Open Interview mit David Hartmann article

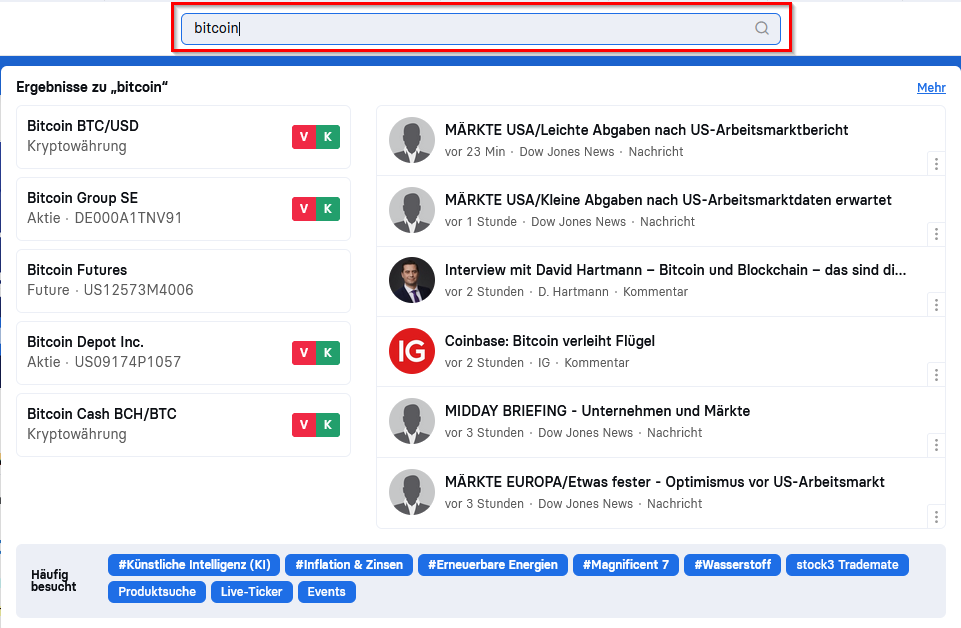click(675, 270)
